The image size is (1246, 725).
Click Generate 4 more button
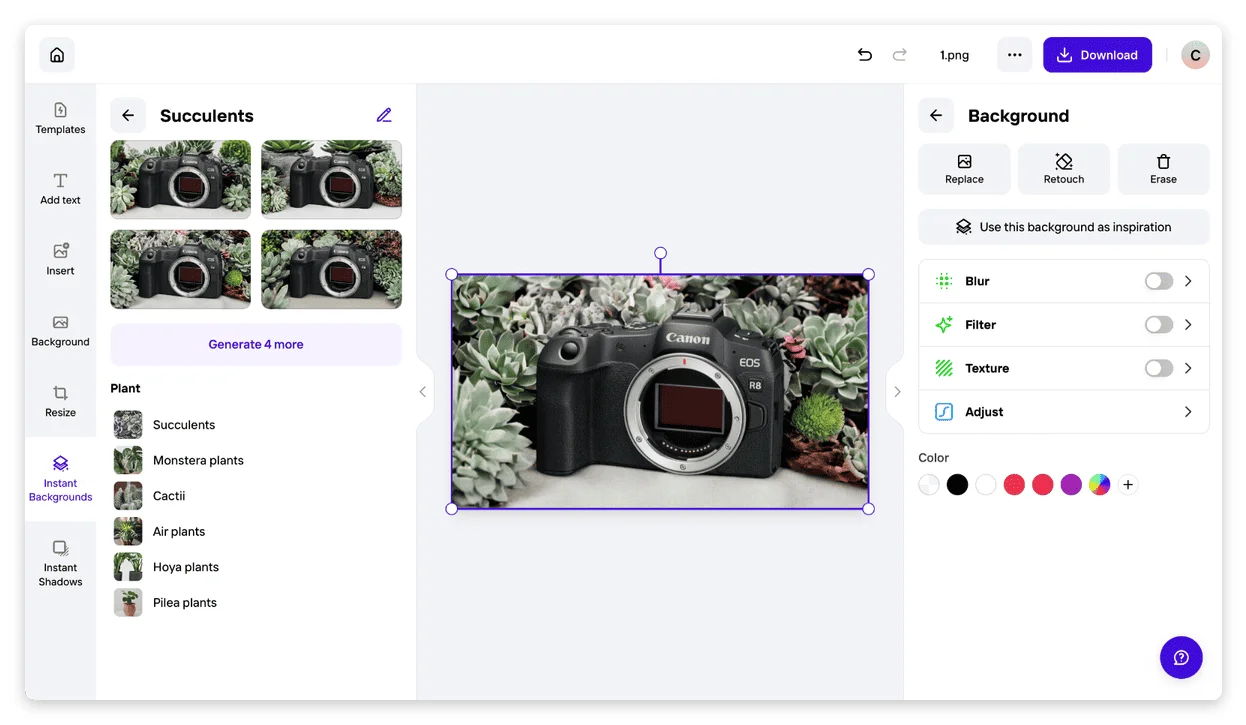click(256, 344)
